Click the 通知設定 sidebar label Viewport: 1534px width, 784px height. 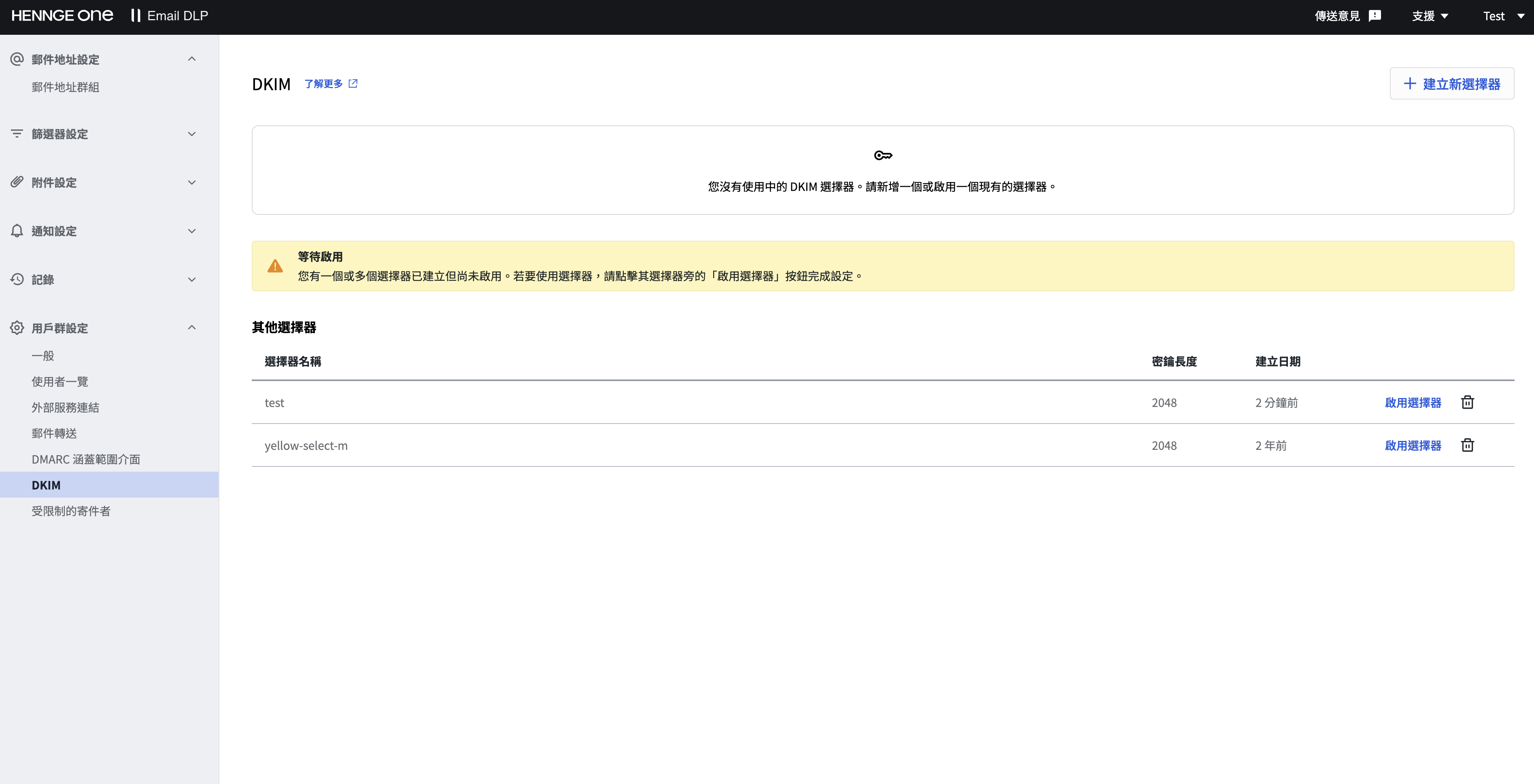(54, 231)
